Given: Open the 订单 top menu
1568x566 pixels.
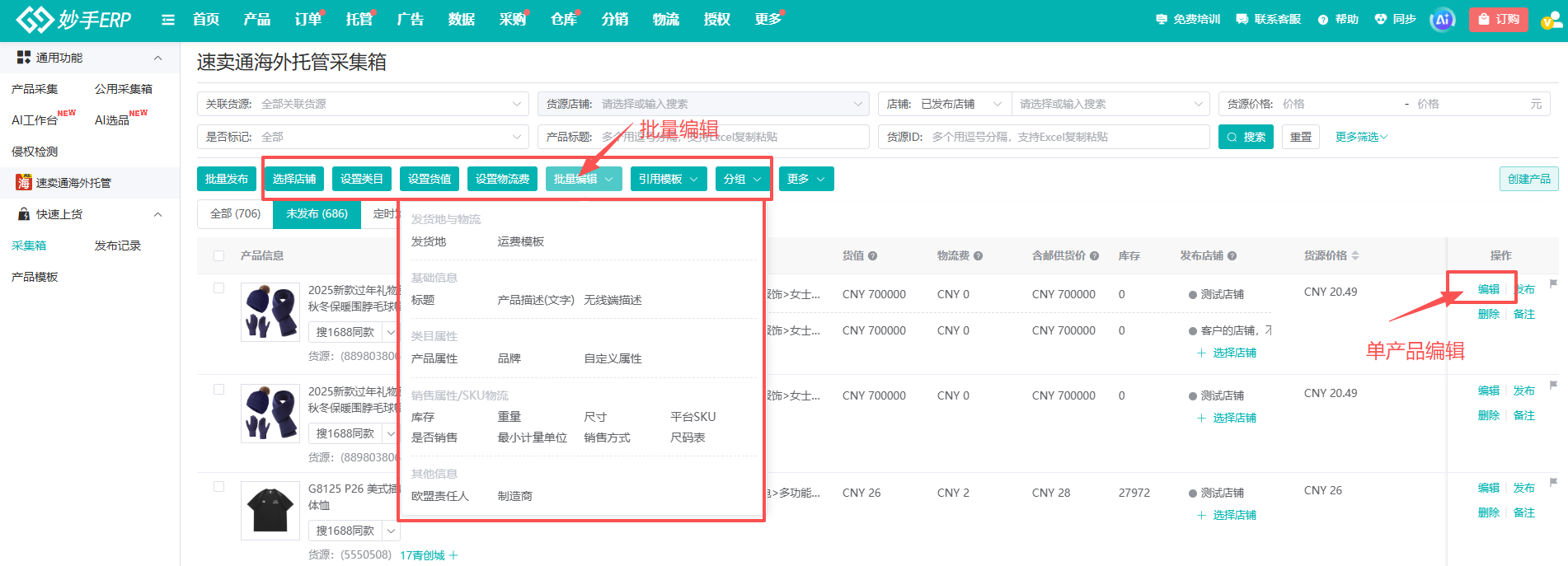Looking at the screenshot, I should [x=308, y=20].
